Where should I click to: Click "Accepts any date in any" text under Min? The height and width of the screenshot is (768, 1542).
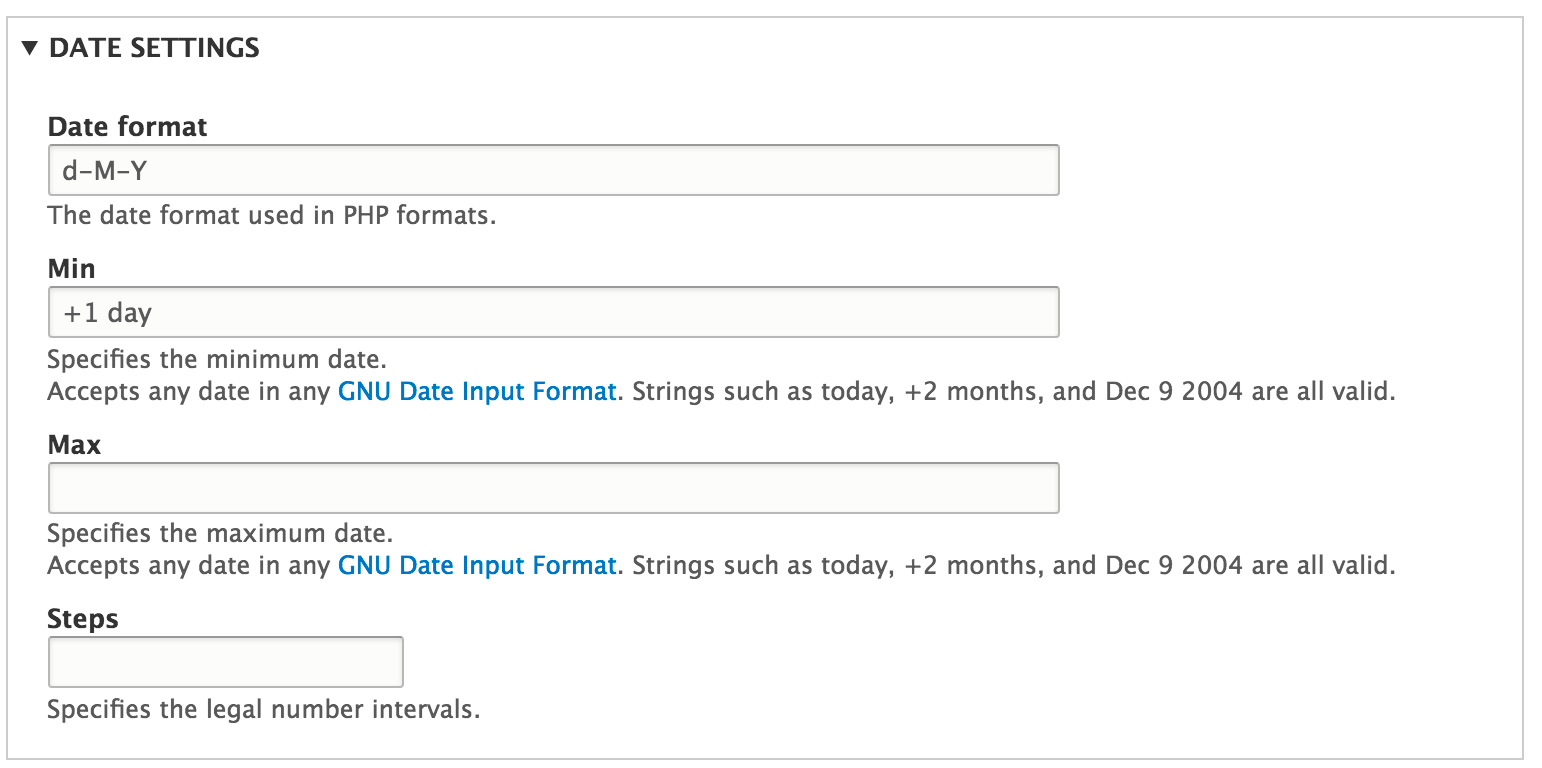point(188,391)
